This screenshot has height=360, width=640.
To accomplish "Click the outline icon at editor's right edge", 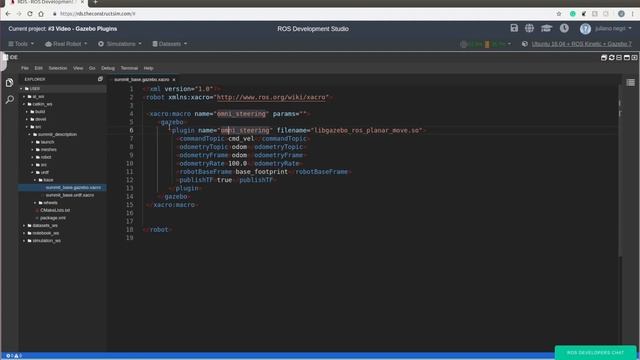I will tap(631, 82).
